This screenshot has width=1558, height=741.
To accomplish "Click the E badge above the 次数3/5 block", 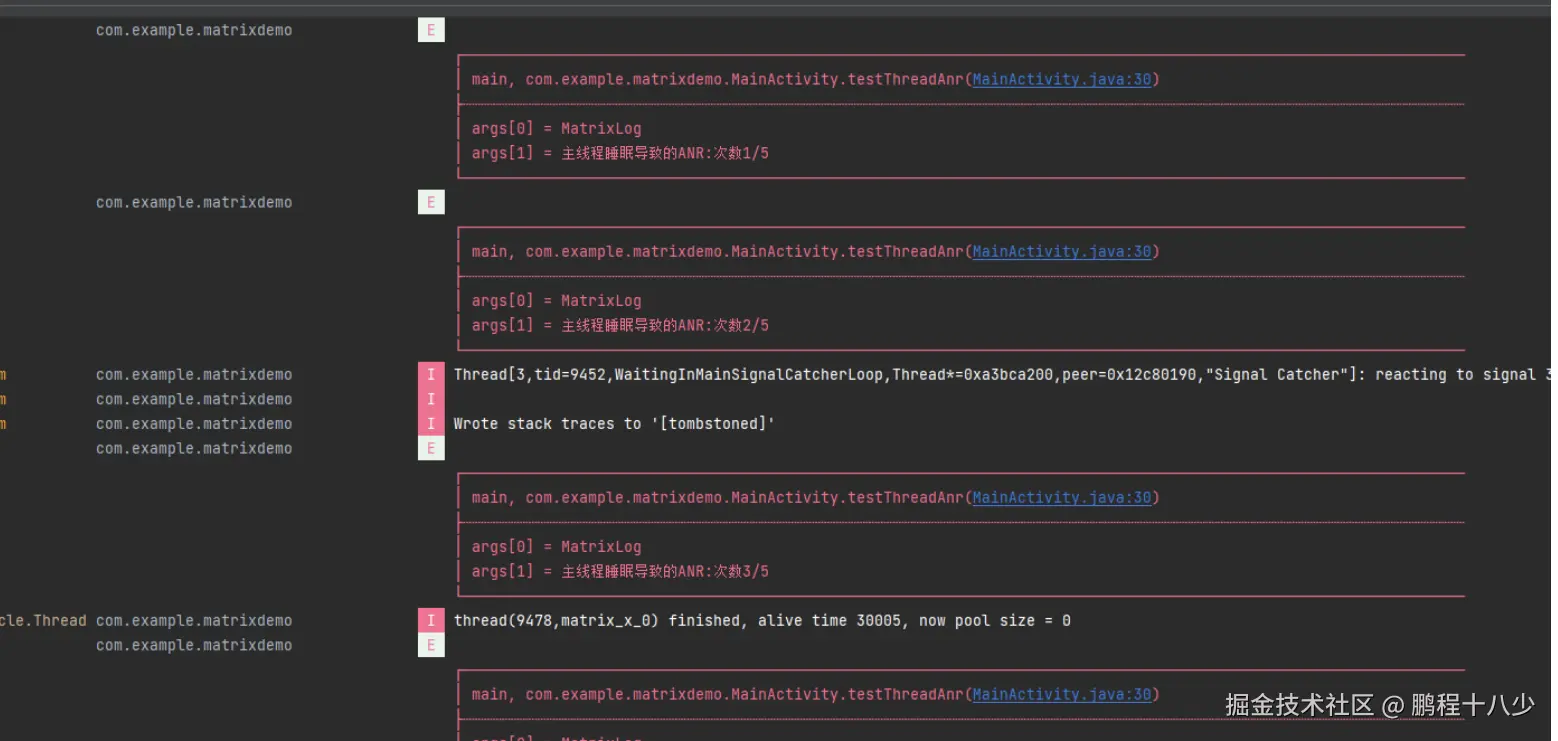I will (x=431, y=449).
